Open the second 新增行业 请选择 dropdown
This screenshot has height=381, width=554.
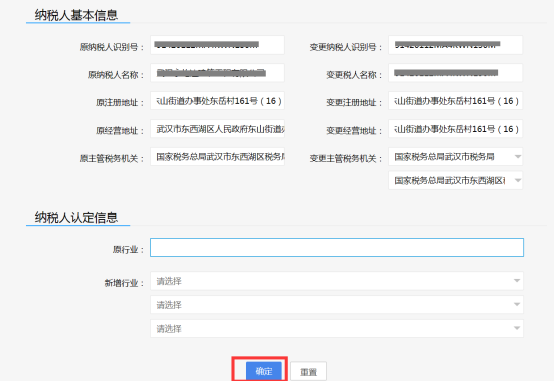click(337, 305)
